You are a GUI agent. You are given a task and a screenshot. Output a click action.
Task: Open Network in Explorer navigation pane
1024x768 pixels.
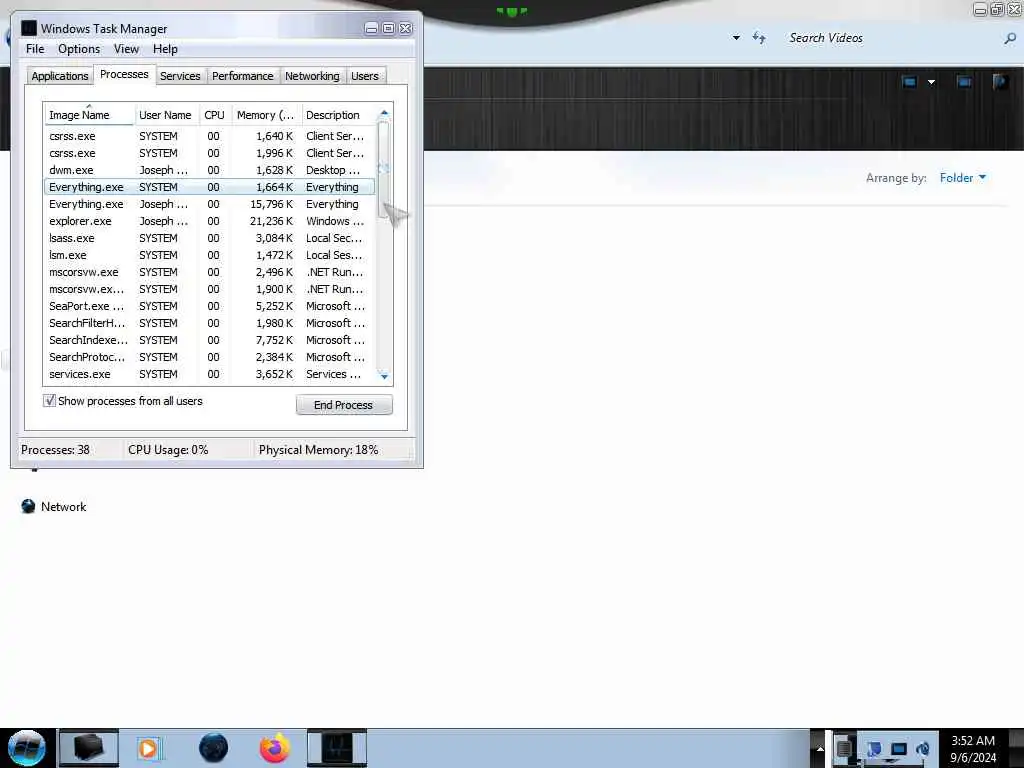63,507
